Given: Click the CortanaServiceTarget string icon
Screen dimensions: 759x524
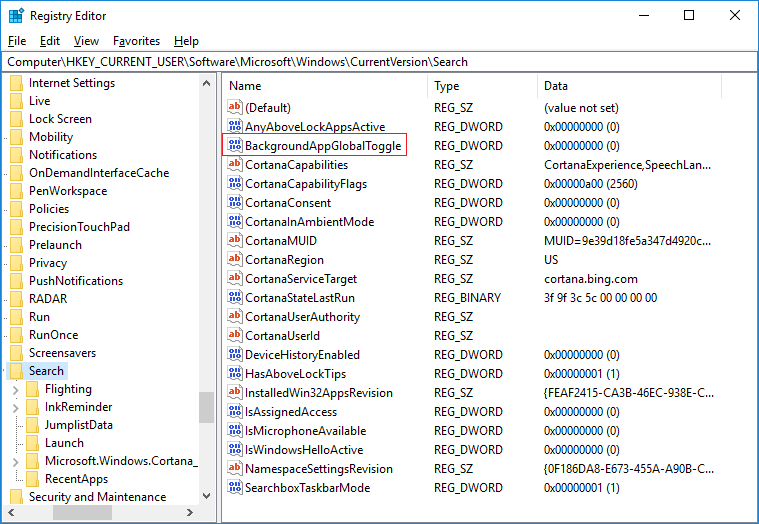Looking at the screenshot, I should coord(235,278).
